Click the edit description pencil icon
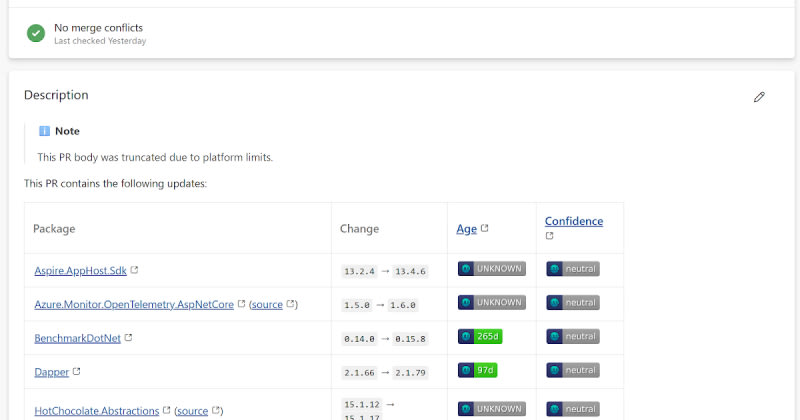This screenshot has height=420, width=800. click(759, 97)
